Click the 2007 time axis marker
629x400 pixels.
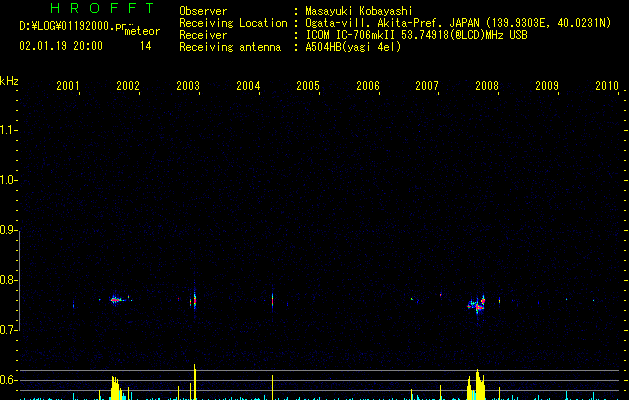pyautogui.click(x=427, y=85)
